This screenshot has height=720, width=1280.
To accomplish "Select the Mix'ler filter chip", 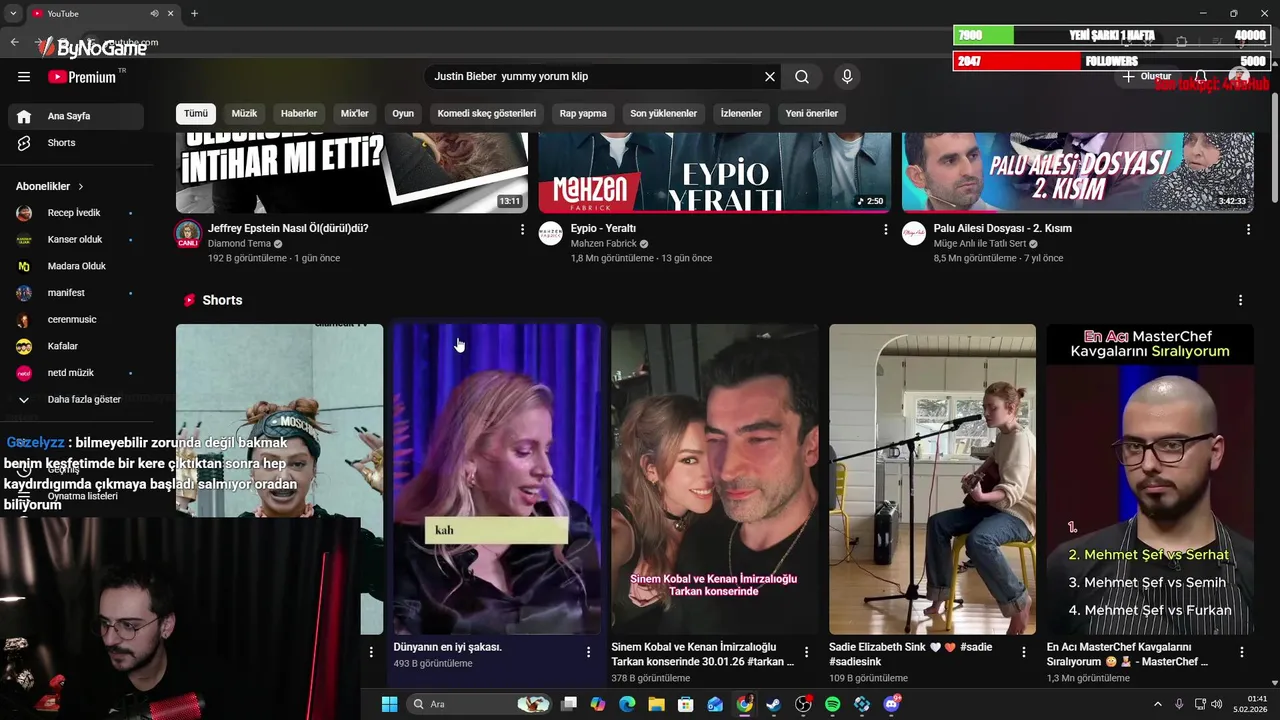I will click(355, 113).
